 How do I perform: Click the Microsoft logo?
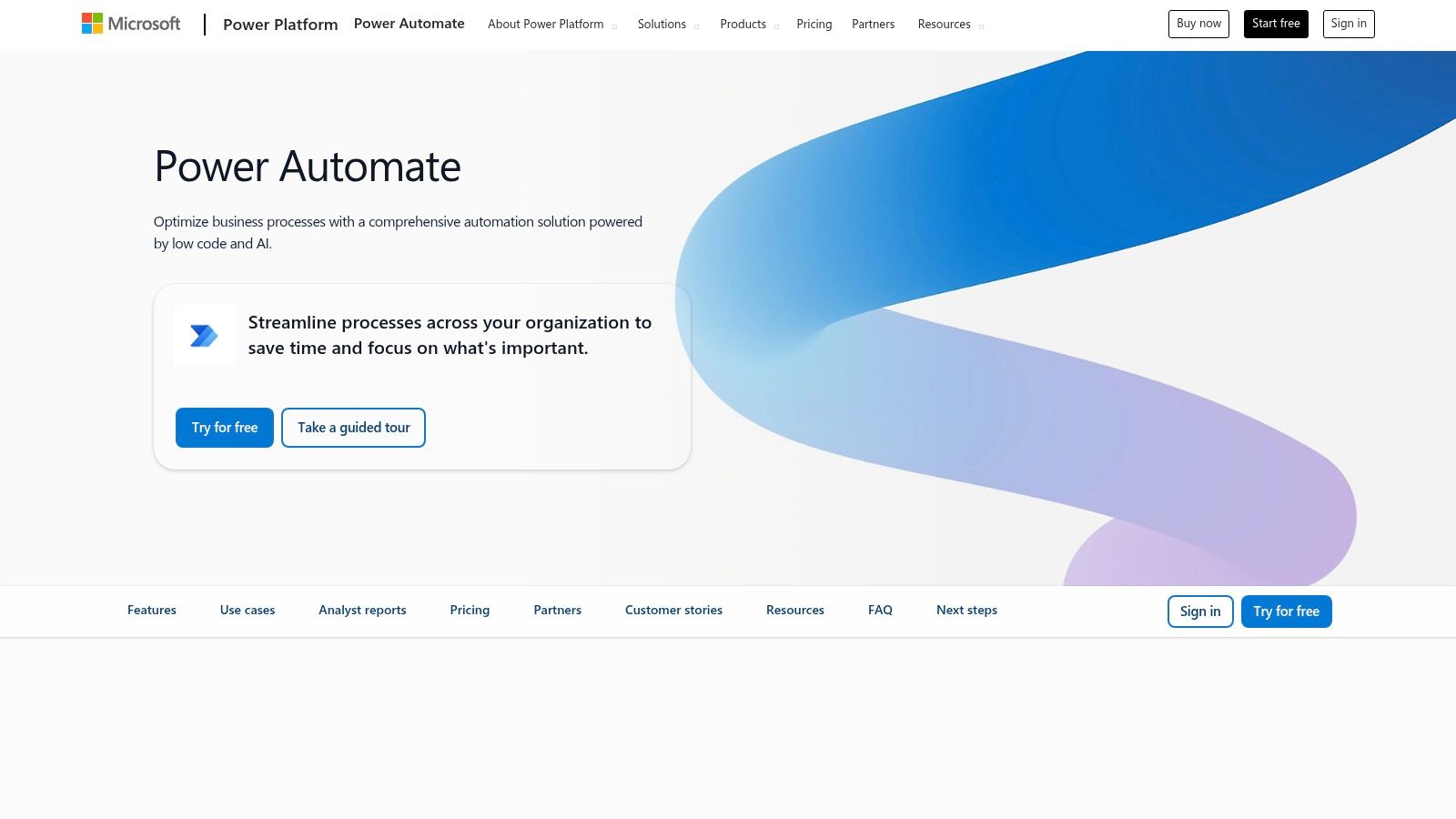pos(131,24)
